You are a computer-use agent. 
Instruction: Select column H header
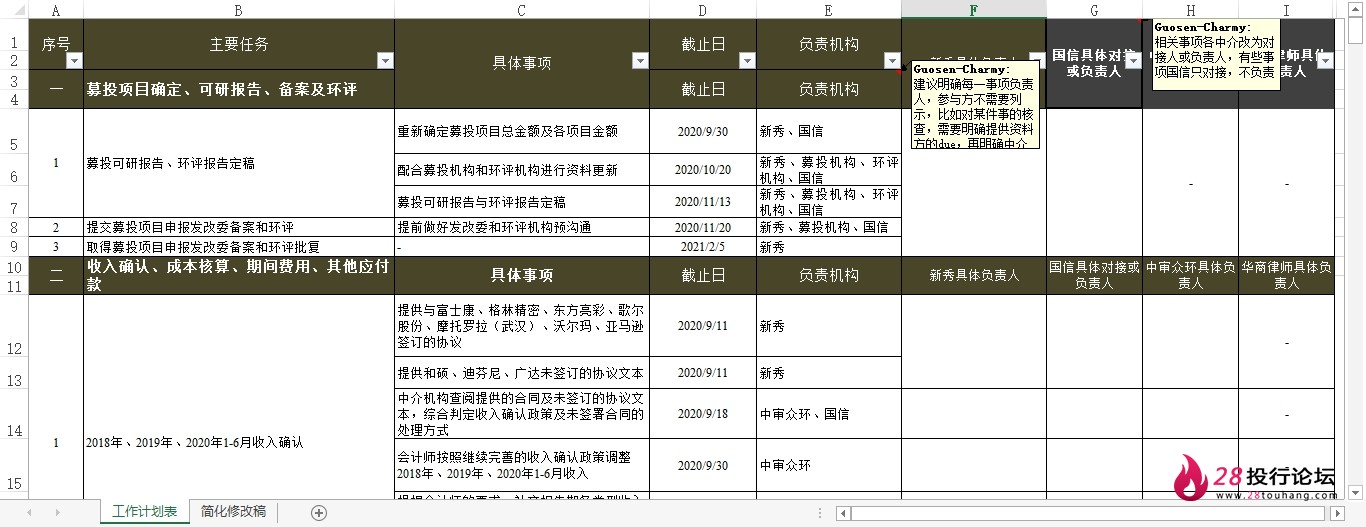1190,10
